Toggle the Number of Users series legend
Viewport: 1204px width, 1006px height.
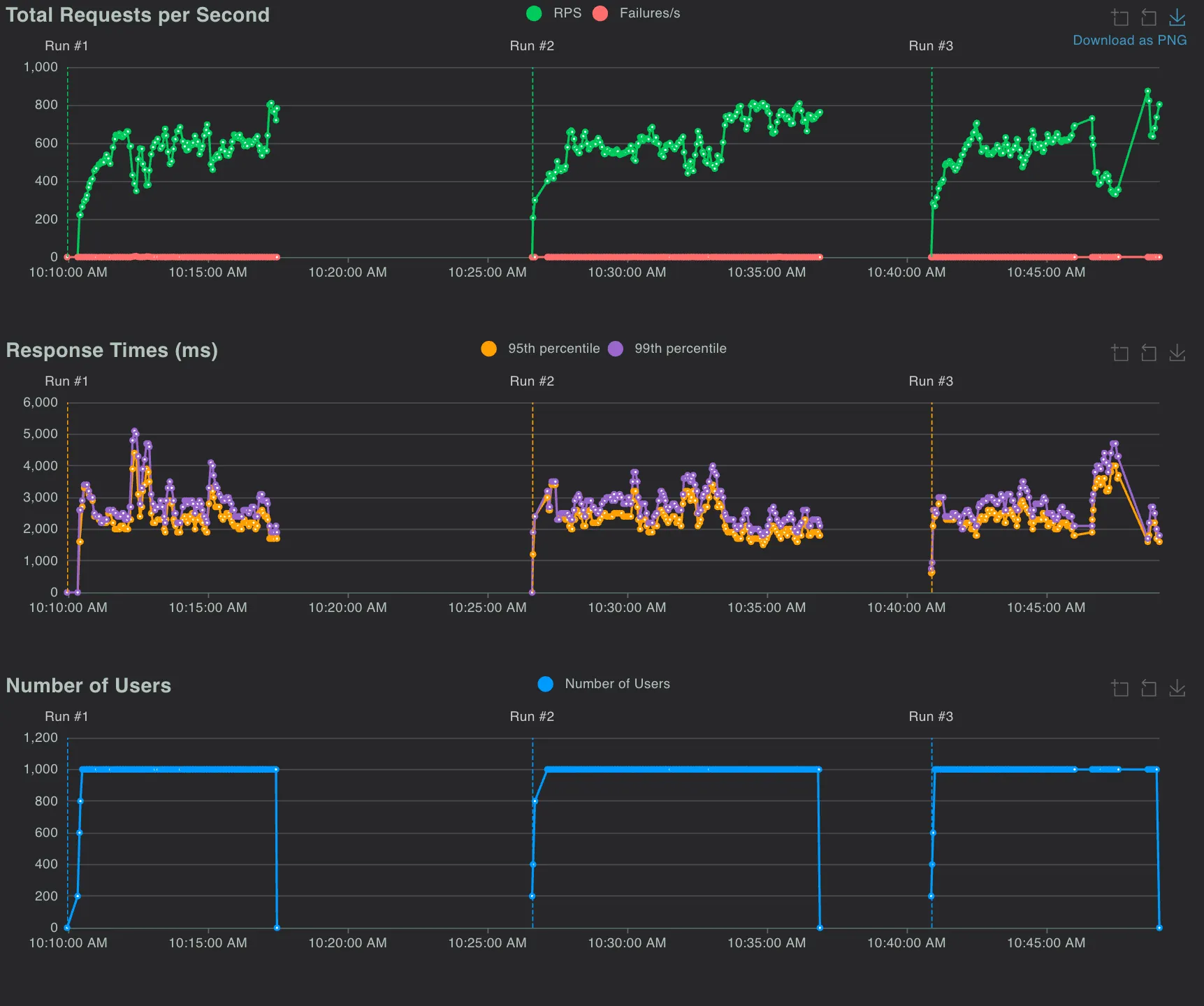tap(604, 684)
